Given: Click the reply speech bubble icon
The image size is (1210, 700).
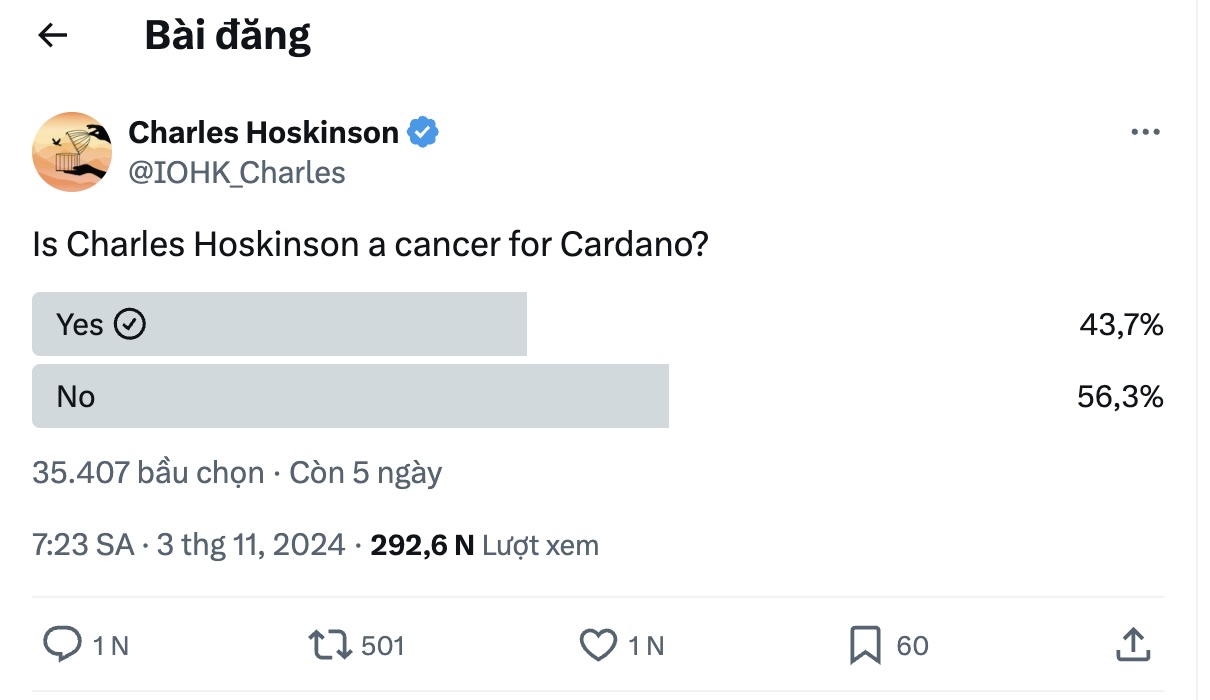Looking at the screenshot, I should click(x=62, y=645).
